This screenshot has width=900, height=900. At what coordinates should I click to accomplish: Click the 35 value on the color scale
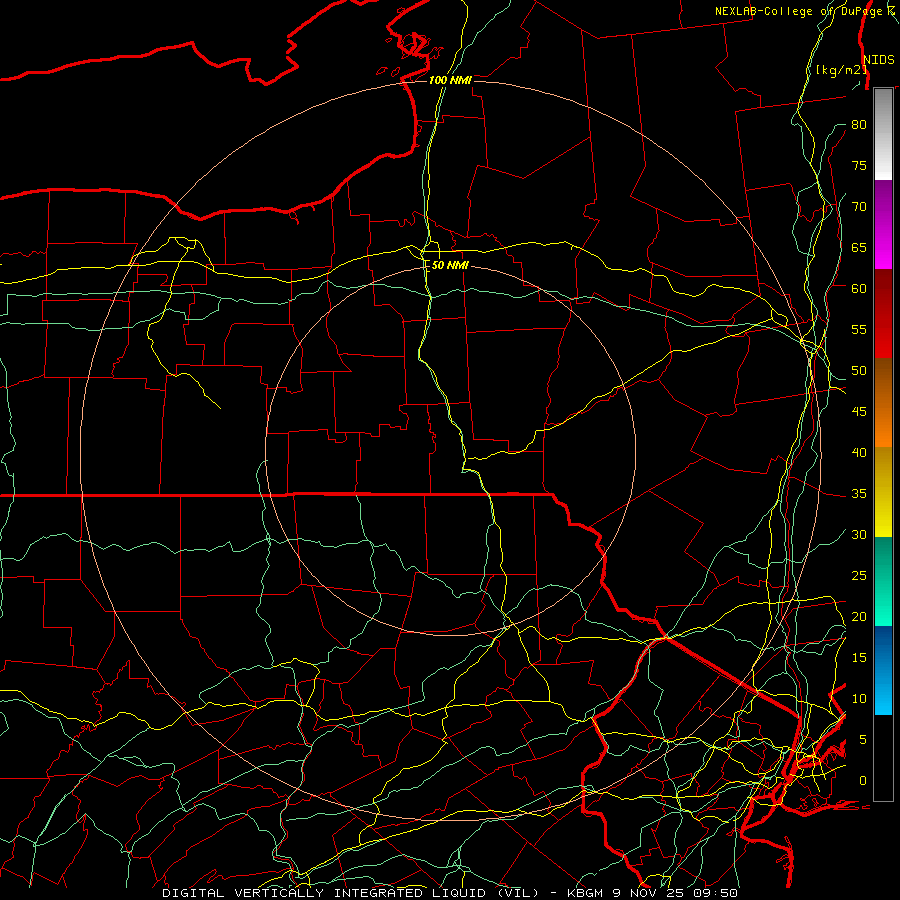coord(859,494)
